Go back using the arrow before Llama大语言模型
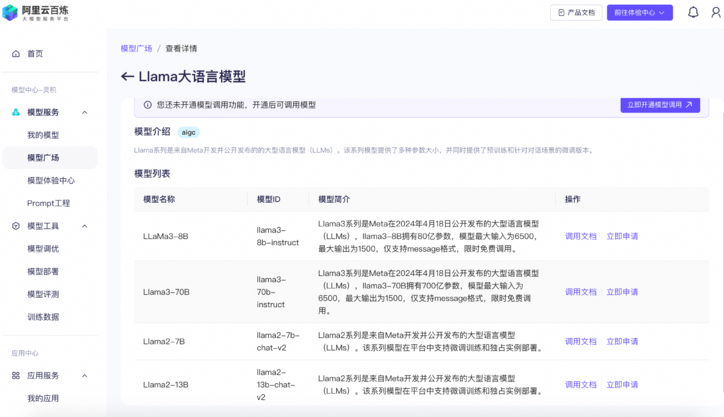The height and width of the screenshot is (417, 724). pos(127,77)
